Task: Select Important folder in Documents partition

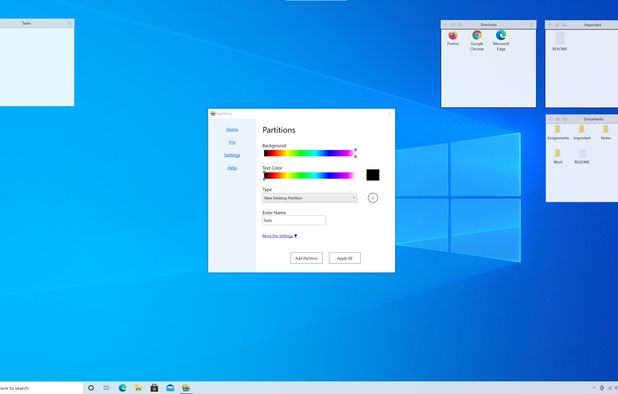Action: tap(582, 133)
